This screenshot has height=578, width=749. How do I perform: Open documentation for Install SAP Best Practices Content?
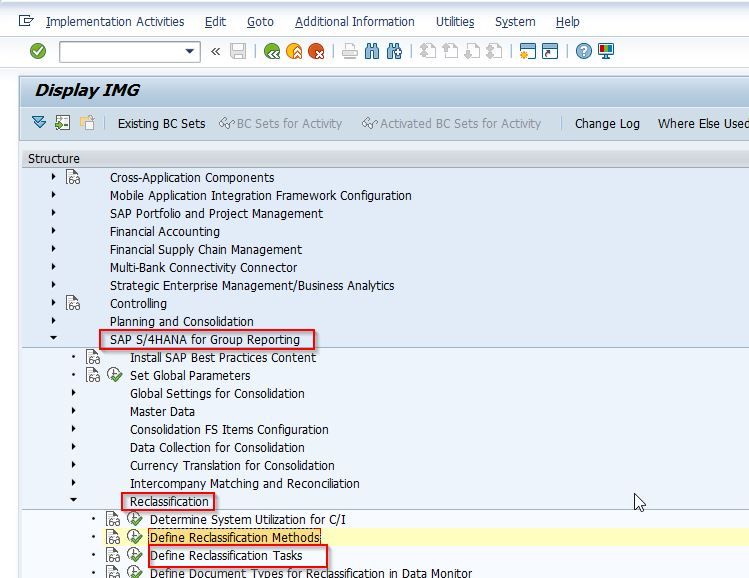(93, 357)
